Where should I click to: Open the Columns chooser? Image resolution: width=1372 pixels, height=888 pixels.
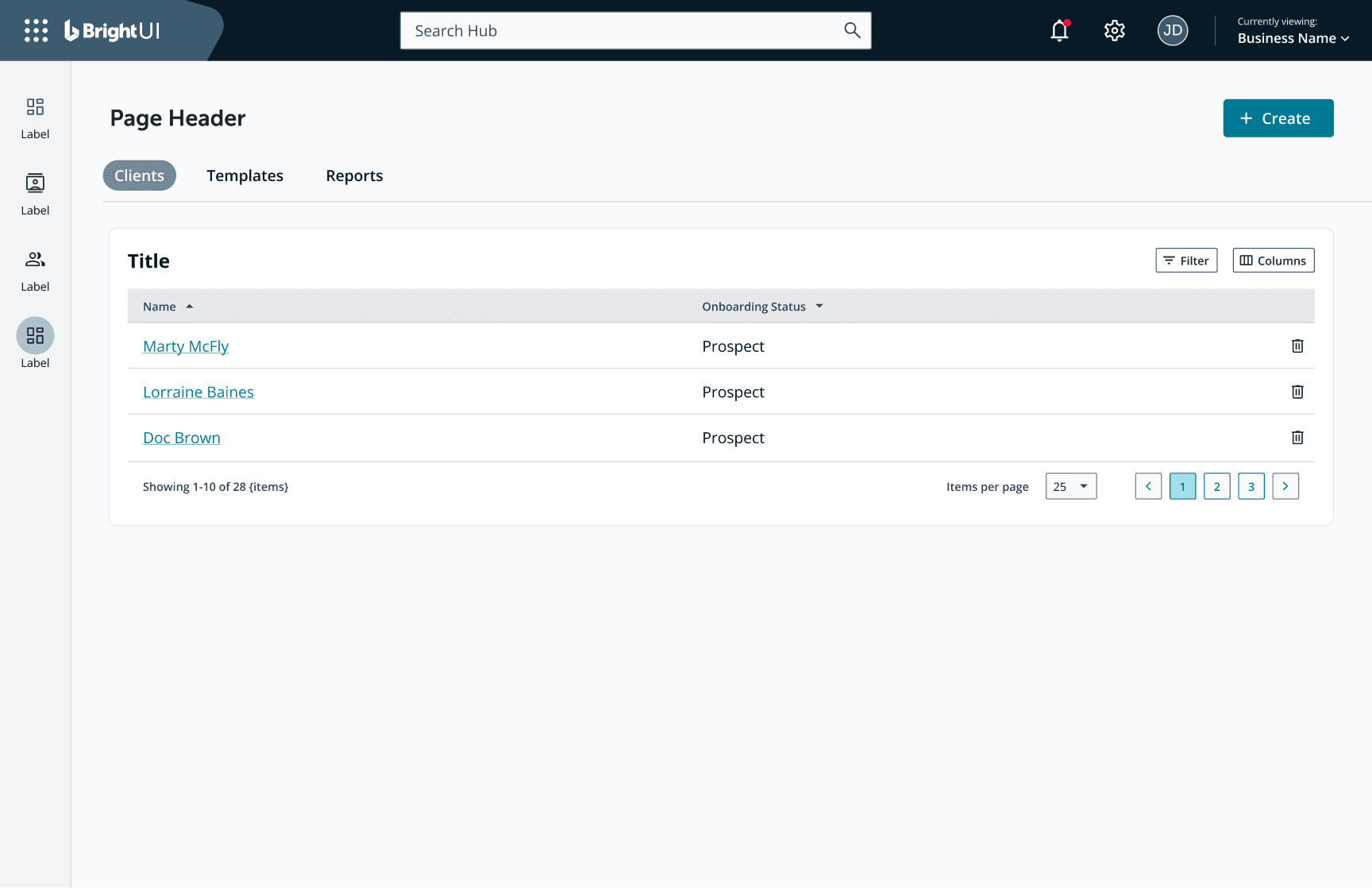click(x=1274, y=261)
